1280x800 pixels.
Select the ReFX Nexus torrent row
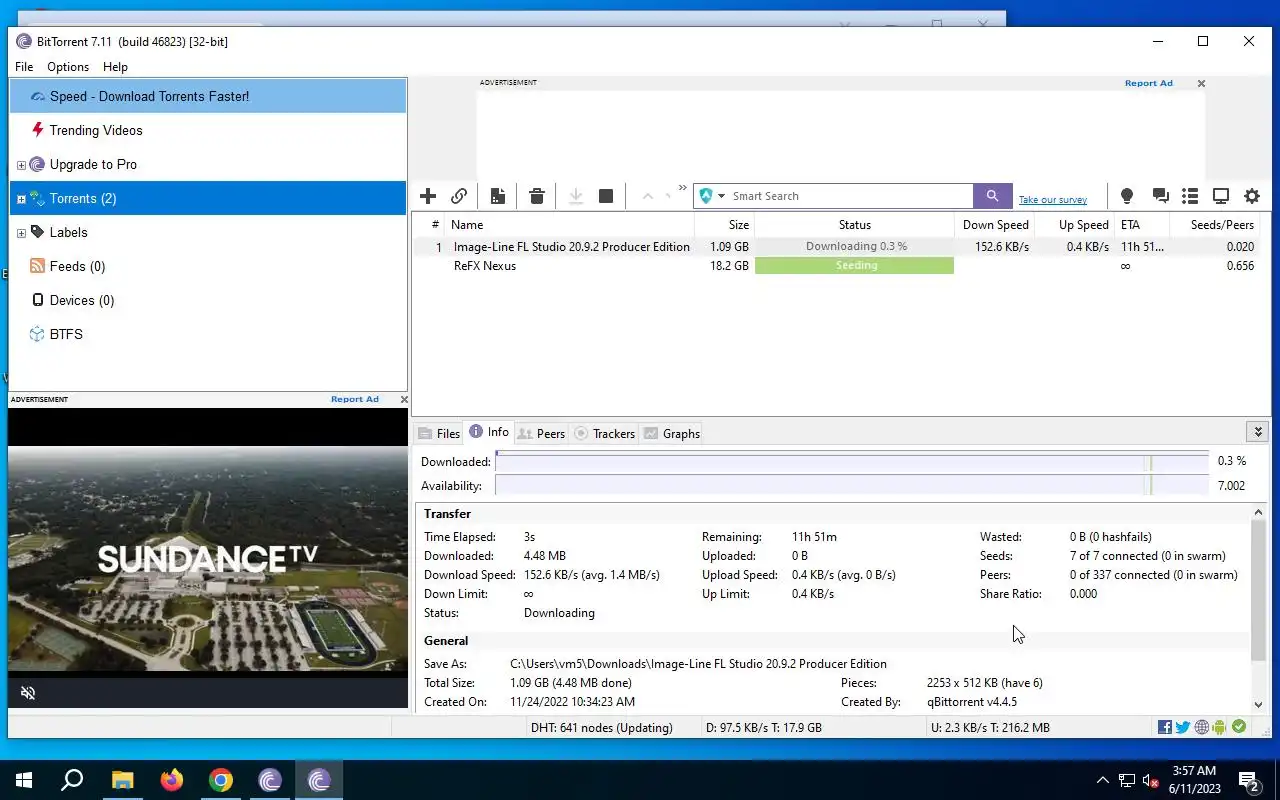841,266
